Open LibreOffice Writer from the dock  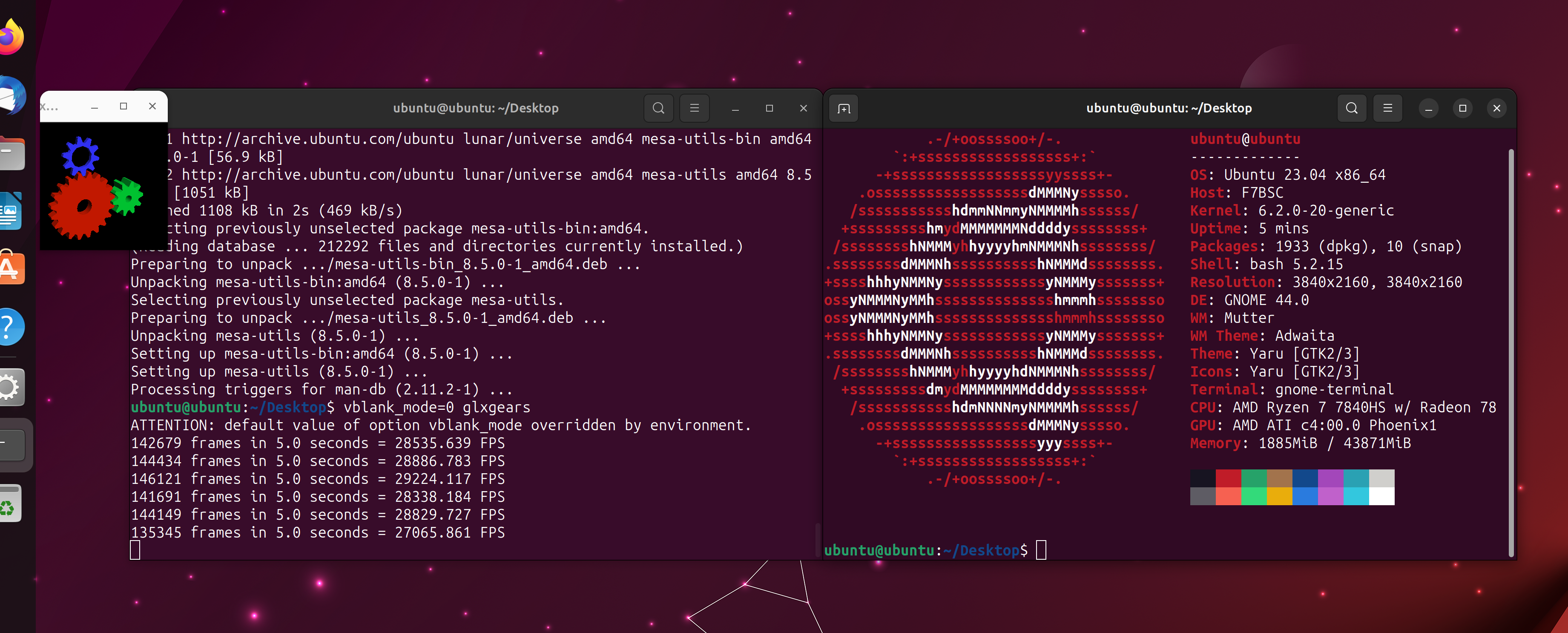[x=11, y=211]
